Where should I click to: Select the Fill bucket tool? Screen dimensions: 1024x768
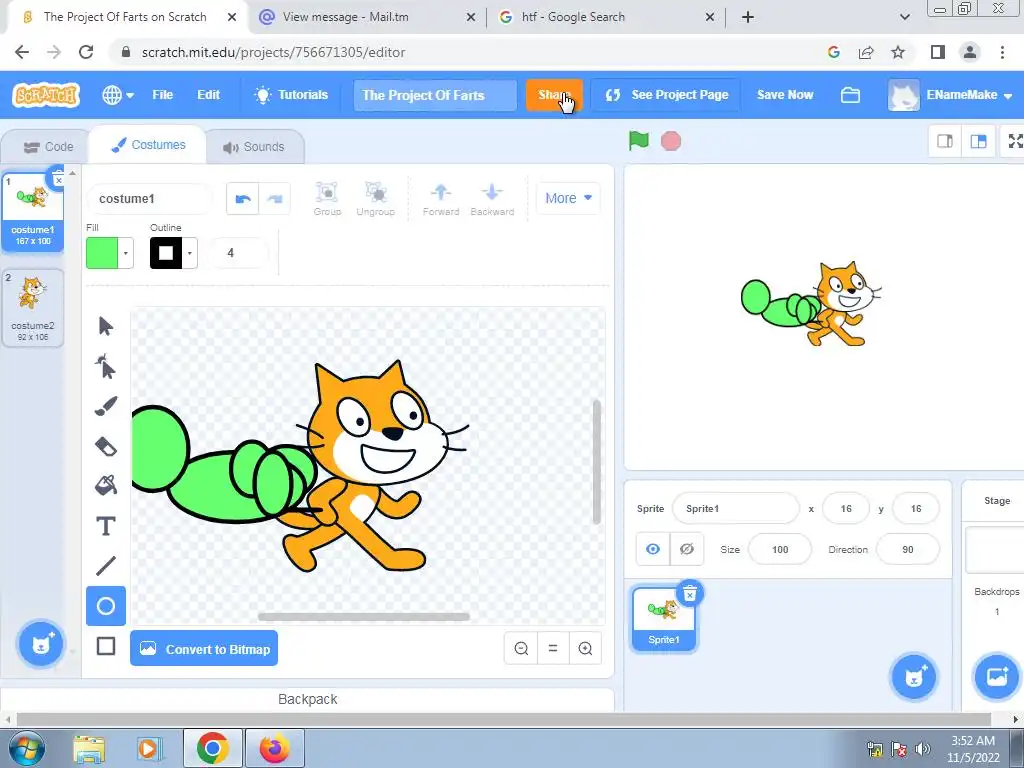coord(106,485)
